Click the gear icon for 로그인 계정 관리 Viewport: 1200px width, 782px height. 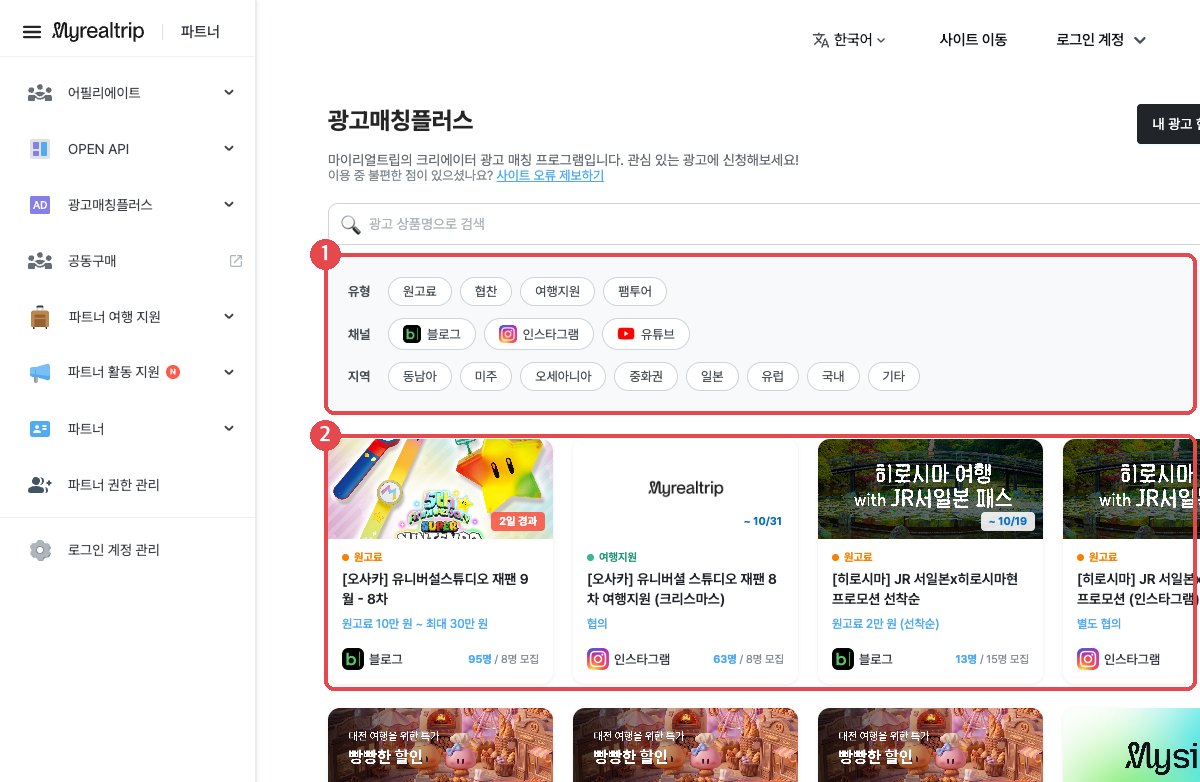click(x=40, y=550)
